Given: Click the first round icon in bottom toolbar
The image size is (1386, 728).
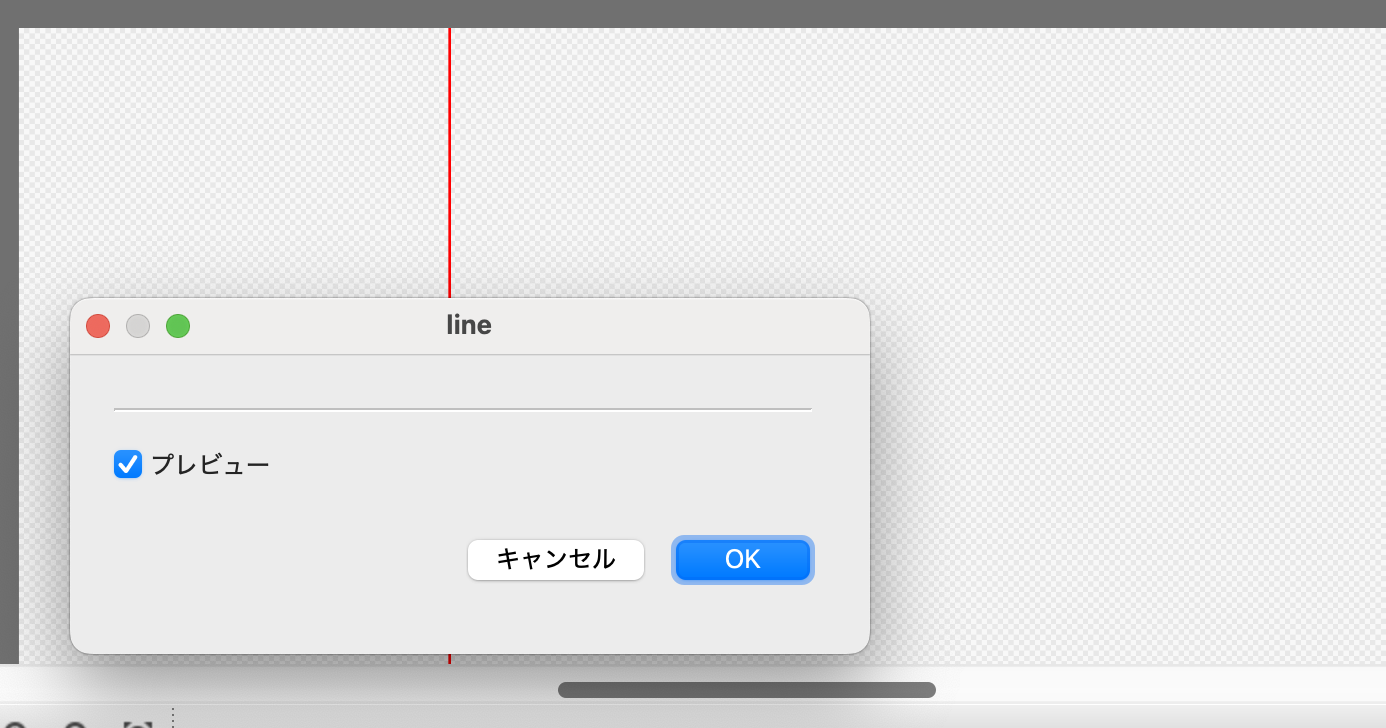Looking at the screenshot, I should pos(14,723).
